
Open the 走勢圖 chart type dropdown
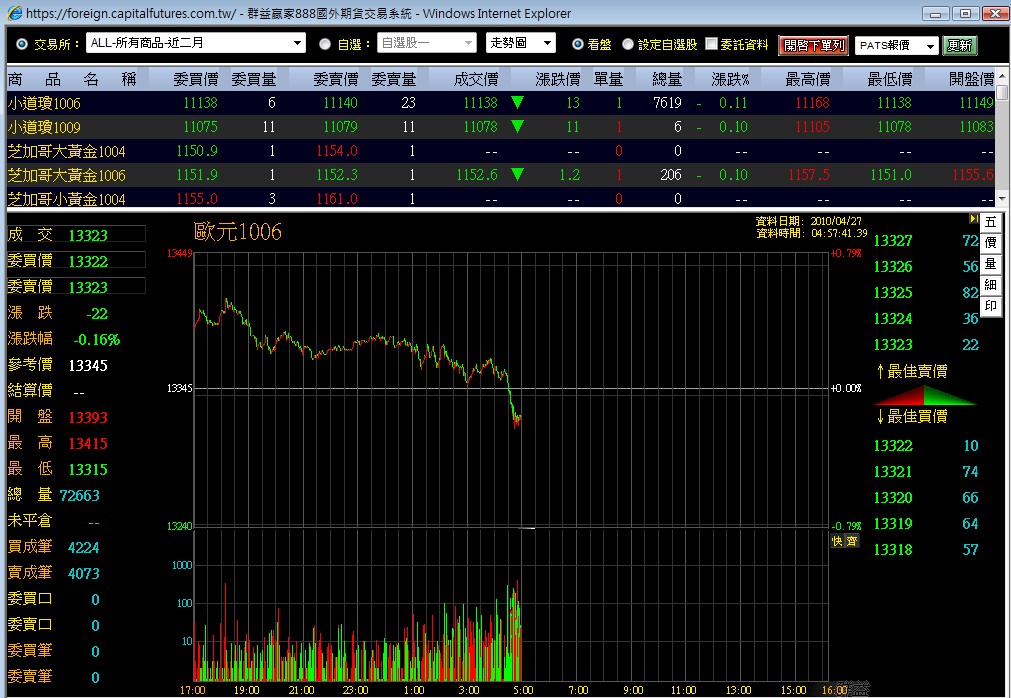tap(520, 43)
